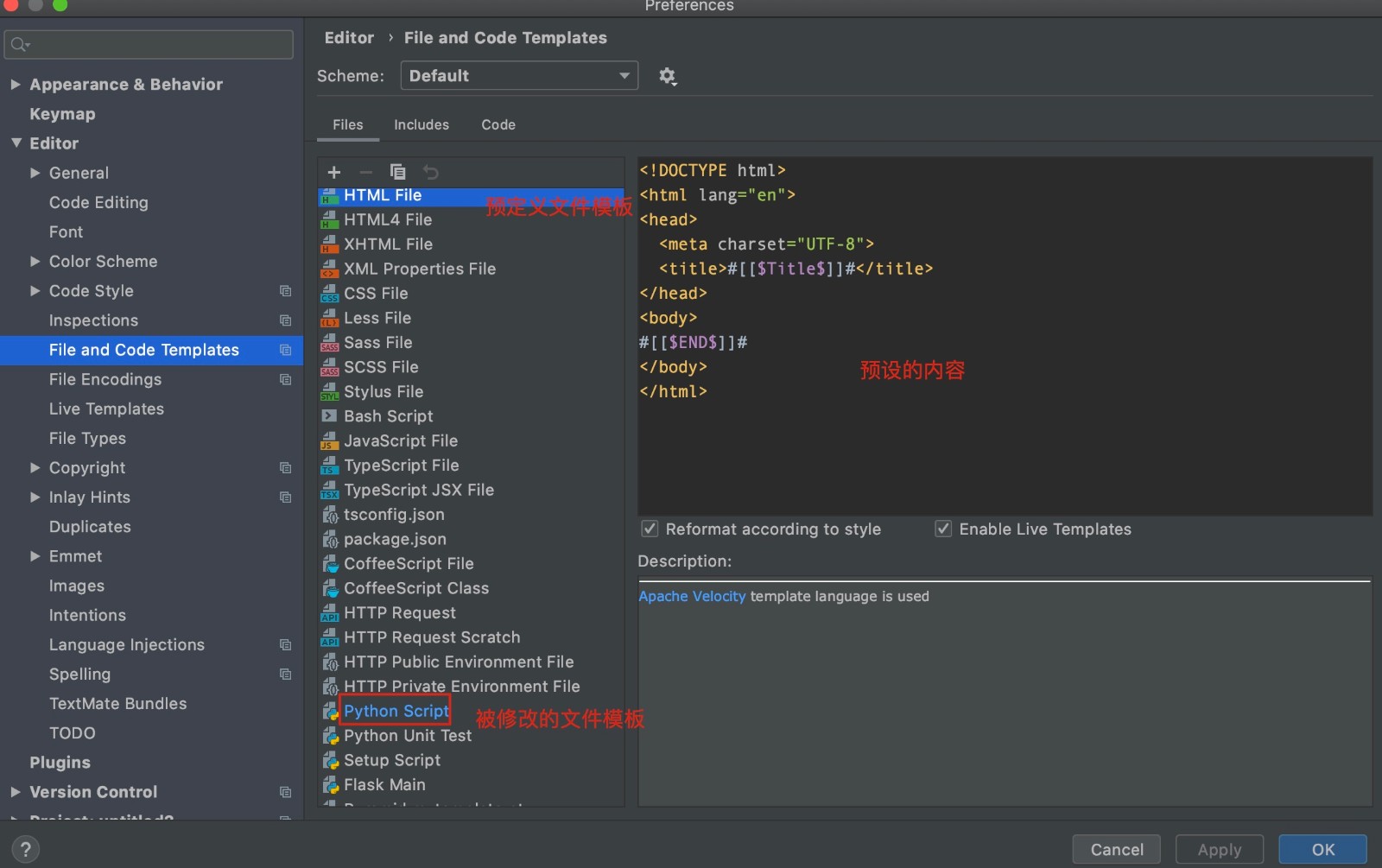Click the XHTML File template icon
Viewport: 1382px width, 868px height.
[329, 244]
